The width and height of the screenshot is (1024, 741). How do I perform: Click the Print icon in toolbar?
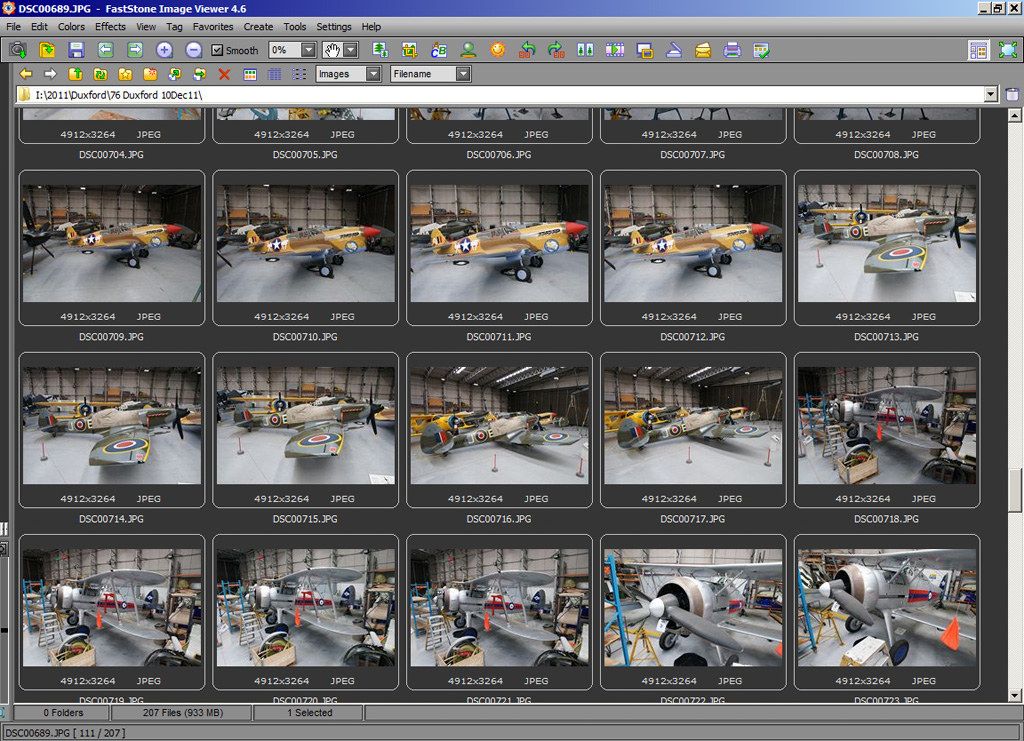tap(732, 50)
